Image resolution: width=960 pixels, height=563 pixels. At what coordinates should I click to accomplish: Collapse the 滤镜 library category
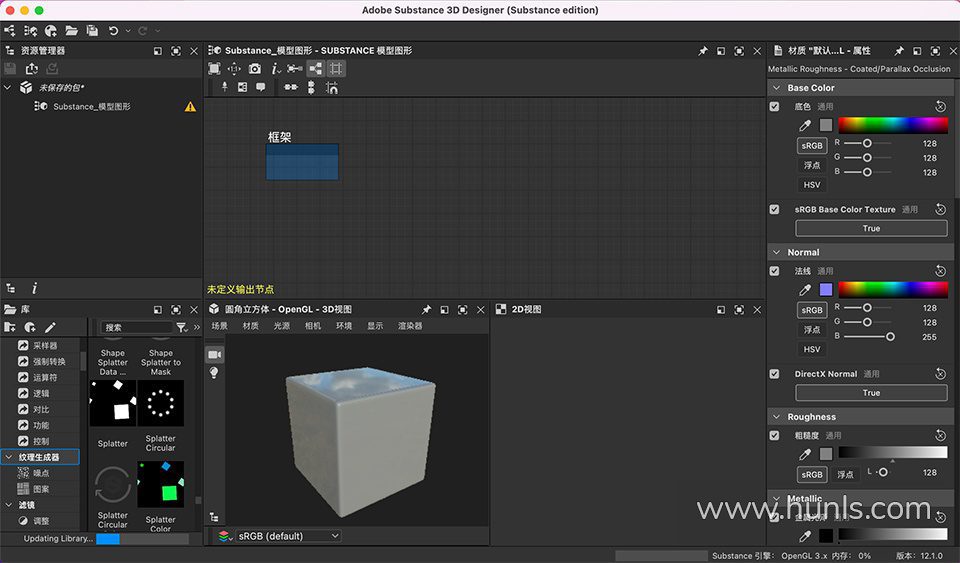coord(9,505)
